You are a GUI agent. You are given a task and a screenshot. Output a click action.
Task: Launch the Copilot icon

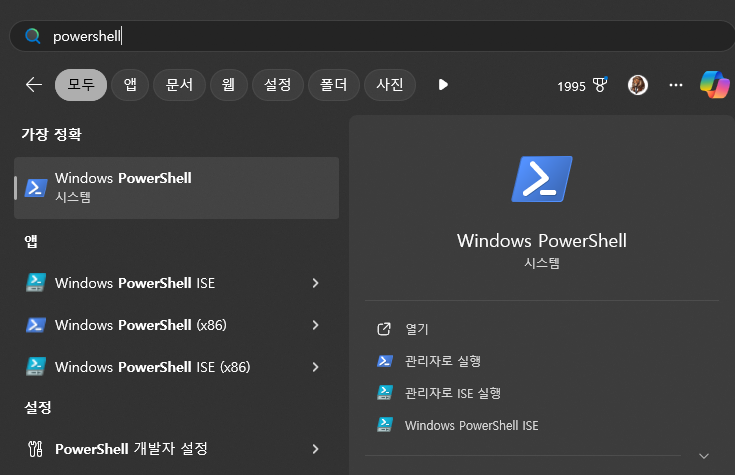(714, 85)
